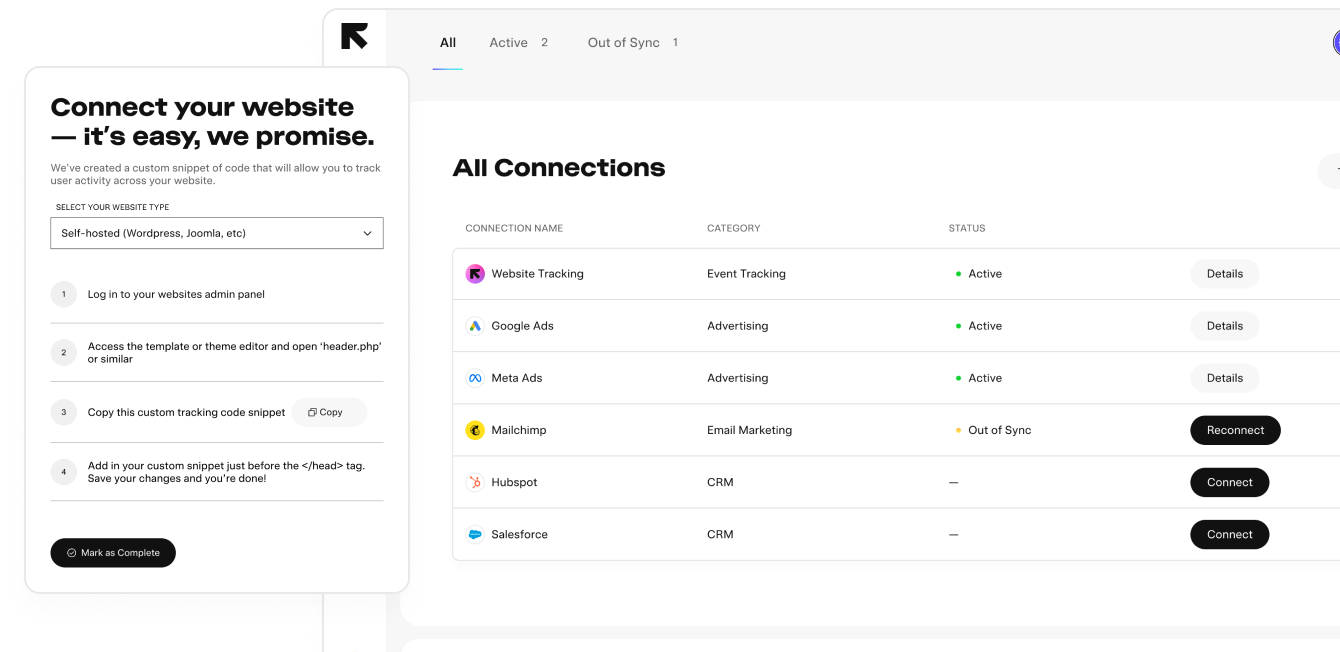Open Details for Website Tracking
Screen dimensions: 1340x652
pos(1224,274)
